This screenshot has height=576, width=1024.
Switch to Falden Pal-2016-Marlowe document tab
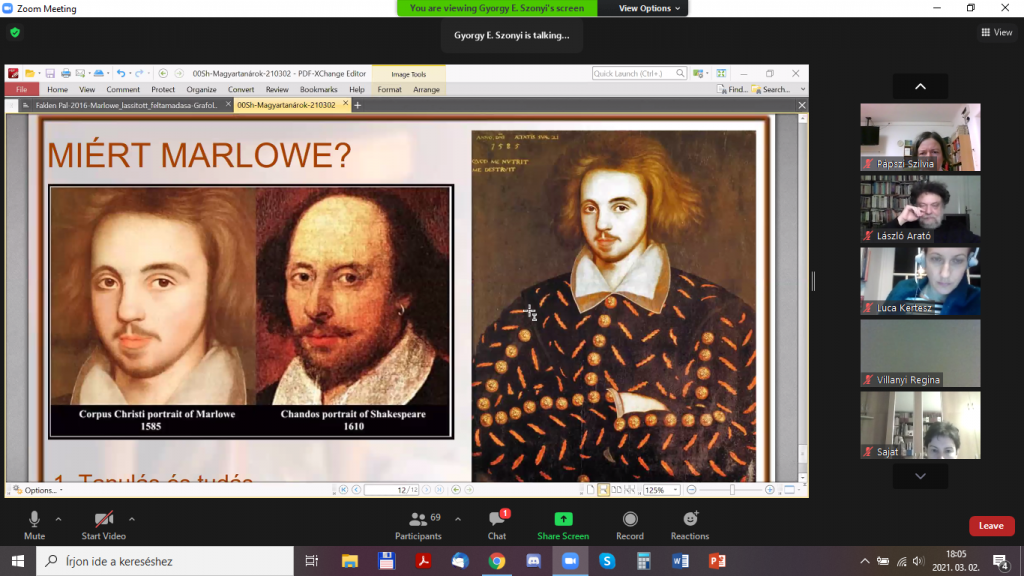(125, 105)
